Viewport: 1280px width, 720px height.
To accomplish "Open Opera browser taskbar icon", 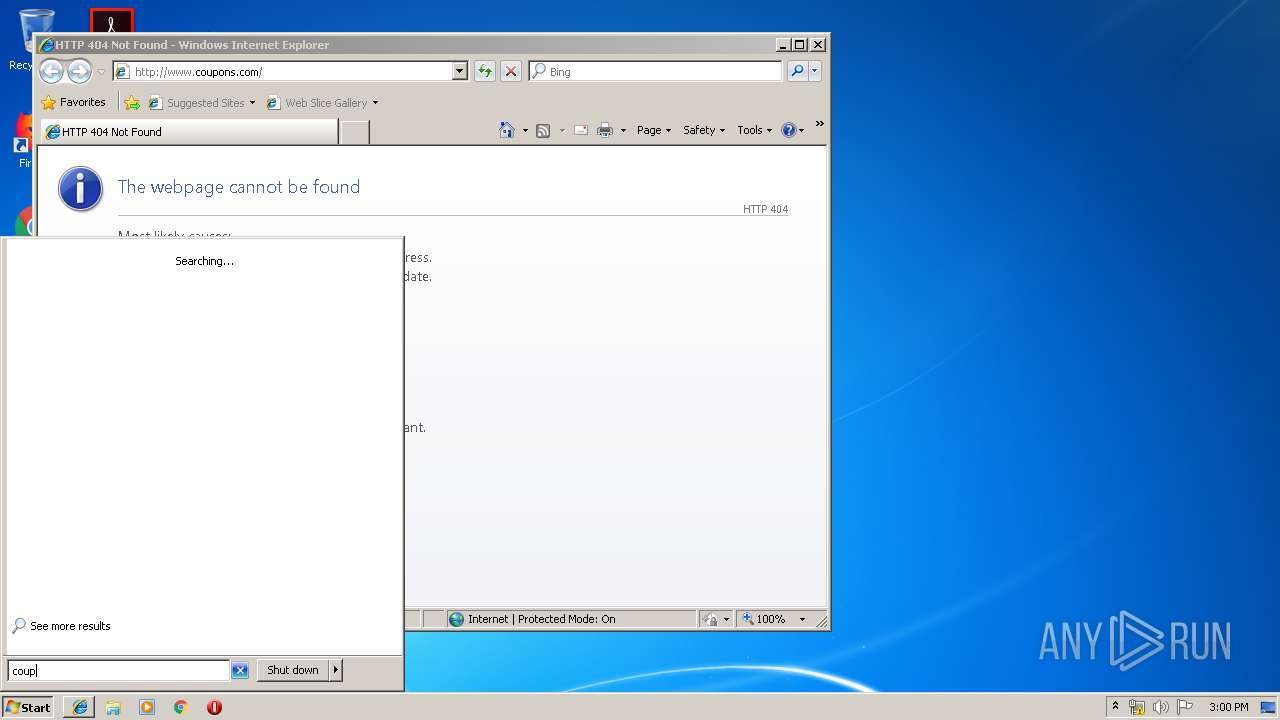I will pyautogui.click(x=214, y=707).
